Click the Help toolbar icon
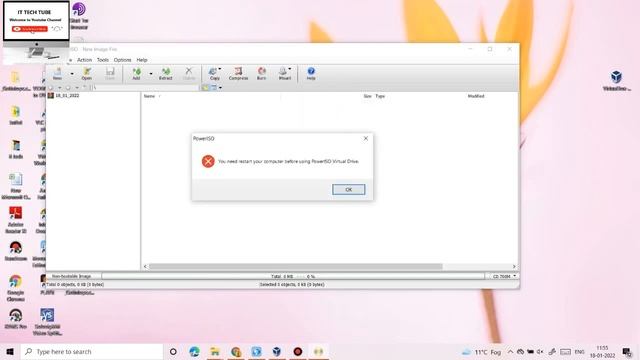This screenshot has width=640, height=360. 311,74
